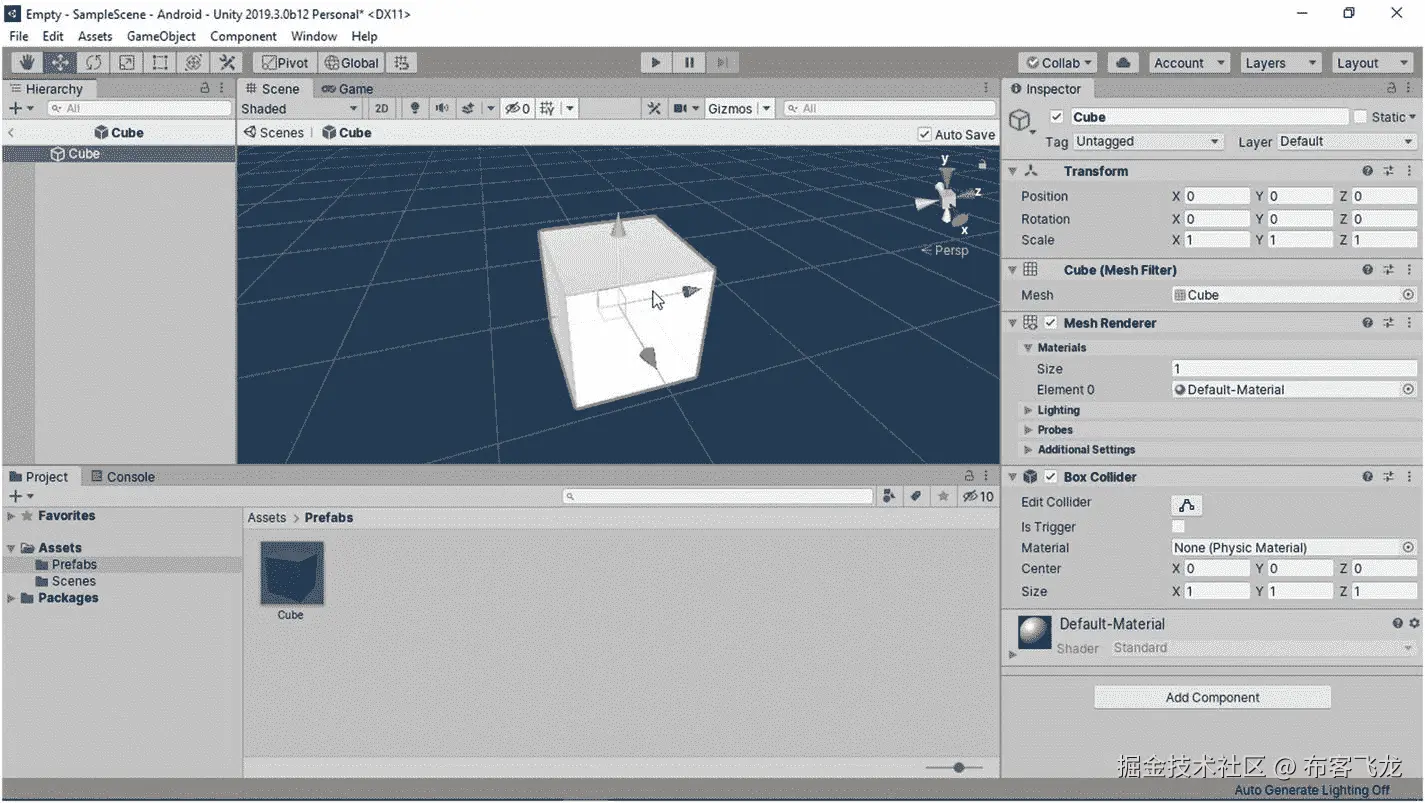This screenshot has height=803, width=1425.
Task: Toggle scene view lighting
Action: [415, 108]
